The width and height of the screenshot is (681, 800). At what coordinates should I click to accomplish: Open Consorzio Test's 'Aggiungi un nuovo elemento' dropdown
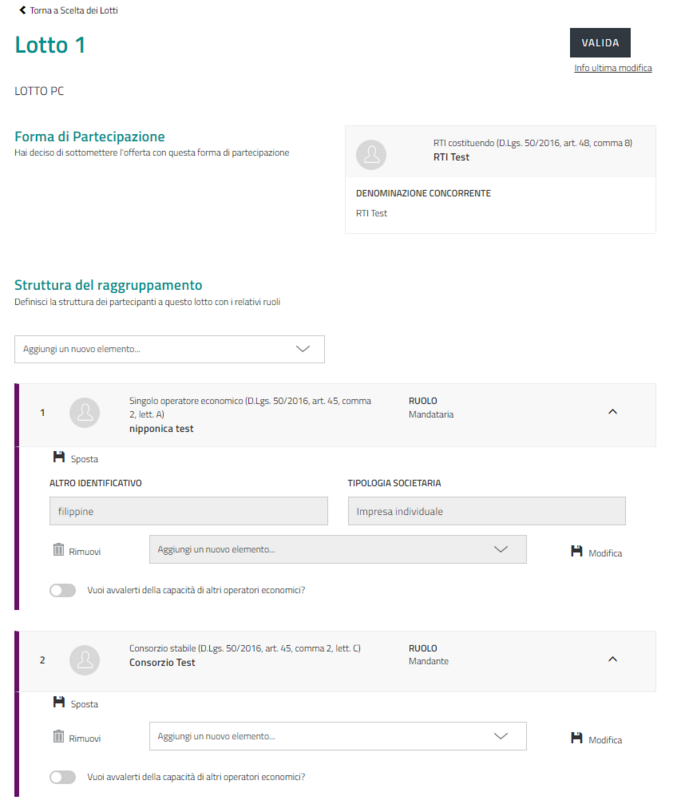(x=337, y=736)
